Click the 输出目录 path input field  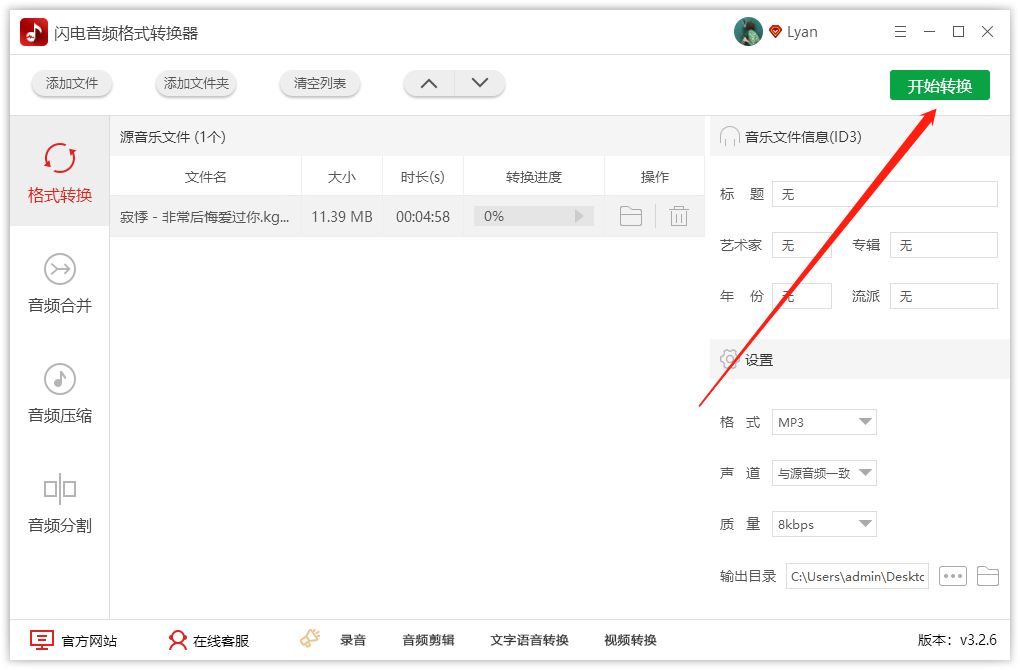point(857,576)
